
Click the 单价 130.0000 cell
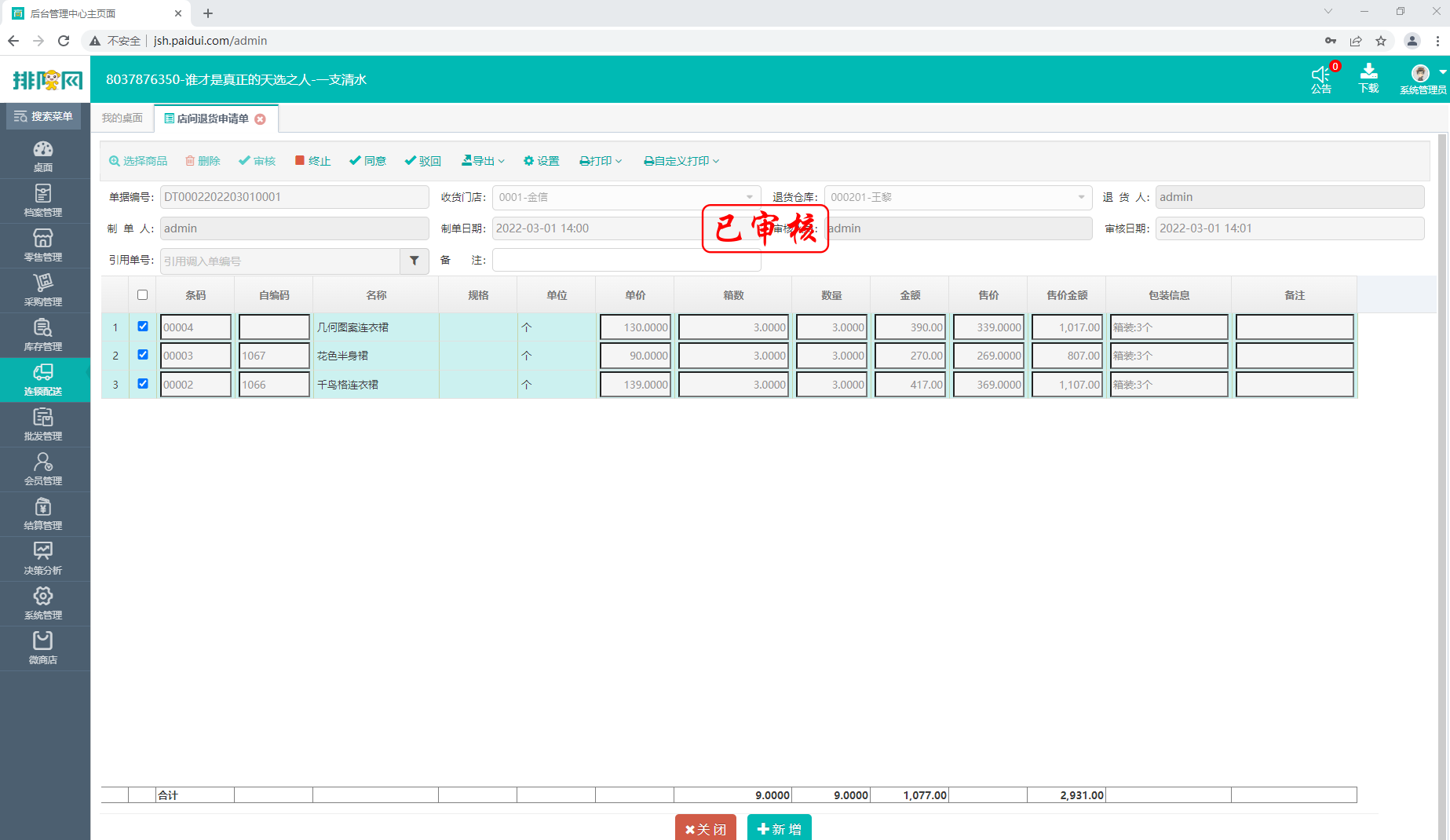[635, 327]
